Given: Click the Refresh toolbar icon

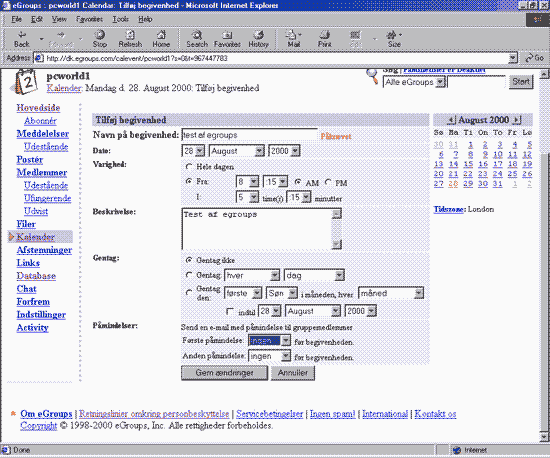Looking at the screenshot, I should [130, 39].
